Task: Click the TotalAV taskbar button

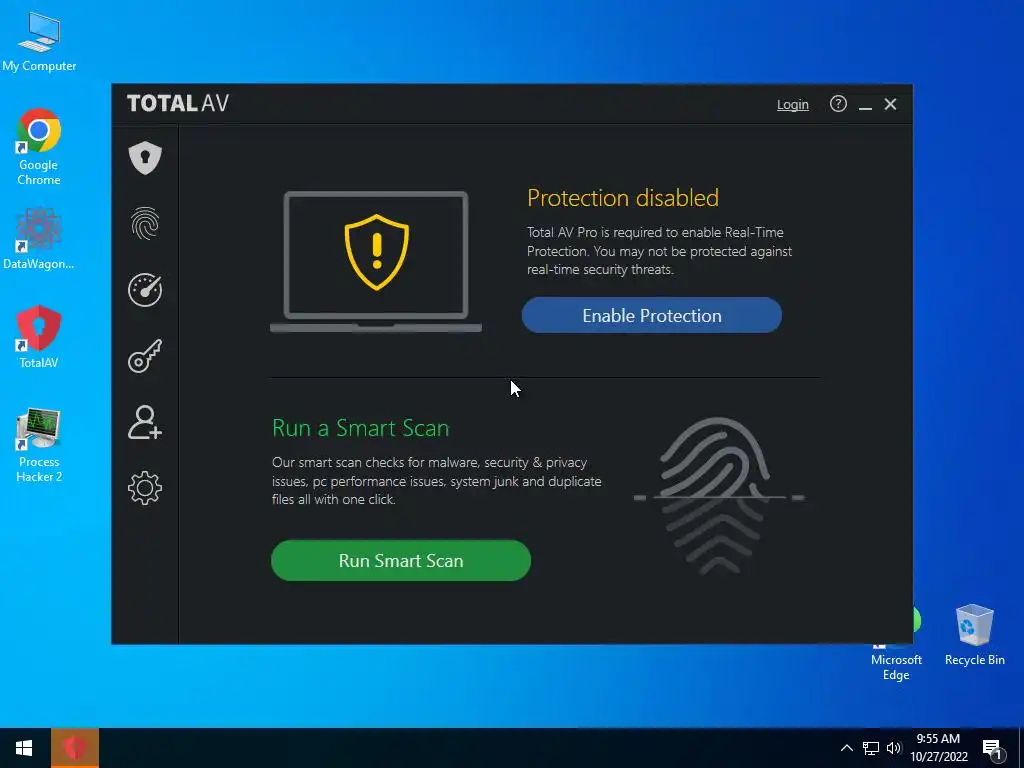Action: (x=75, y=748)
